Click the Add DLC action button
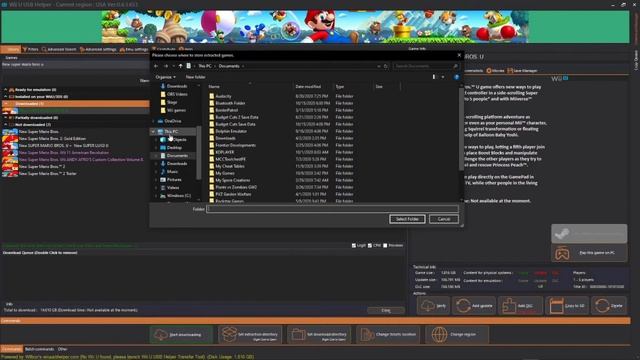640x360 pixels. (520, 306)
